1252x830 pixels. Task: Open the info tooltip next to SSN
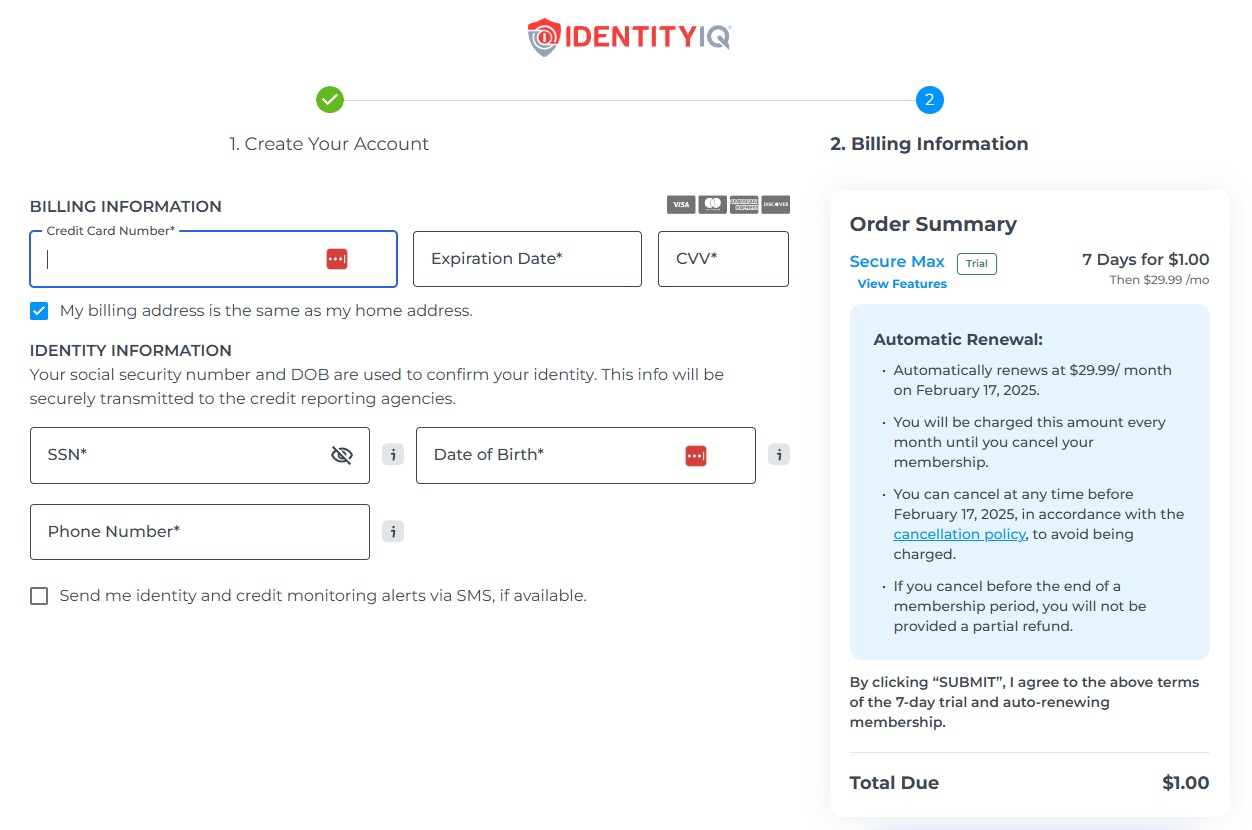pos(393,455)
